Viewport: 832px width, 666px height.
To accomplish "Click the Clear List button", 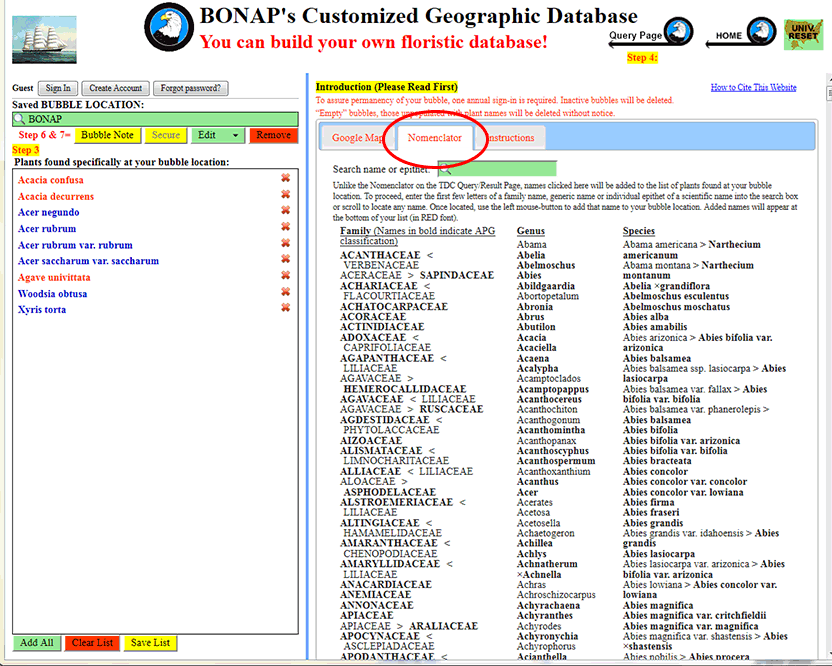I will point(92,643).
